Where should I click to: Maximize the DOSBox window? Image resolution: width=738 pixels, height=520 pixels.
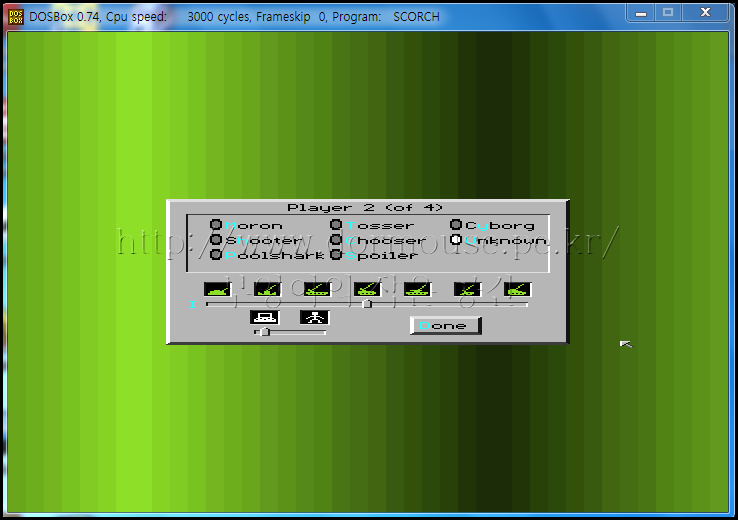(x=668, y=13)
